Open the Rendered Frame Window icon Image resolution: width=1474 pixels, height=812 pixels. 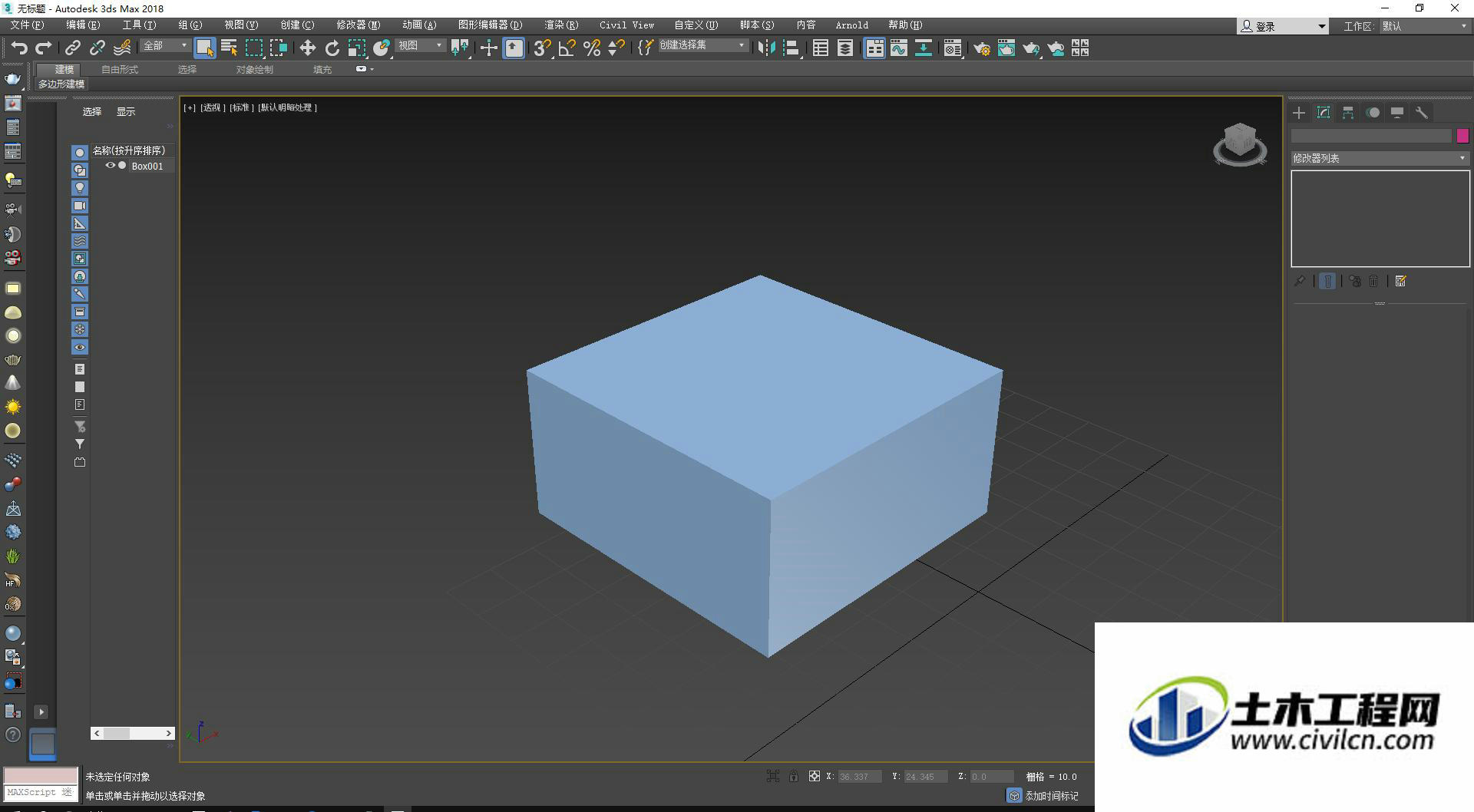(x=1006, y=48)
